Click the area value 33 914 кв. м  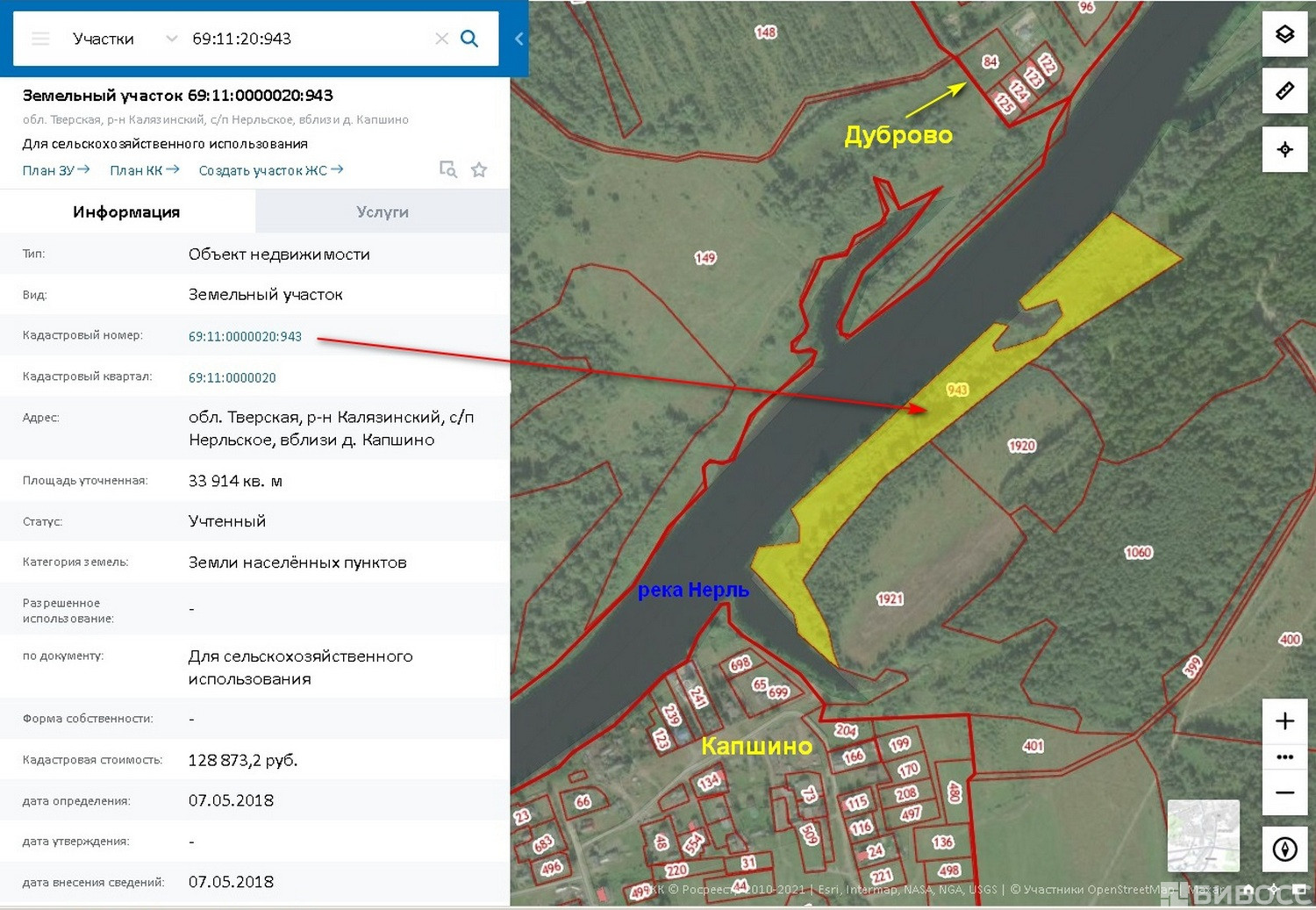(235, 481)
